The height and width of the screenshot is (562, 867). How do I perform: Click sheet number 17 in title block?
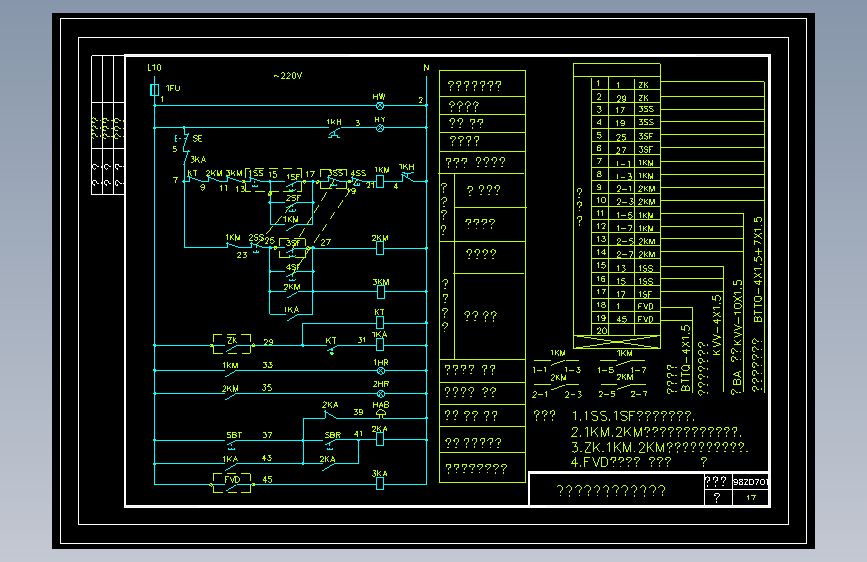tap(751, 498)
